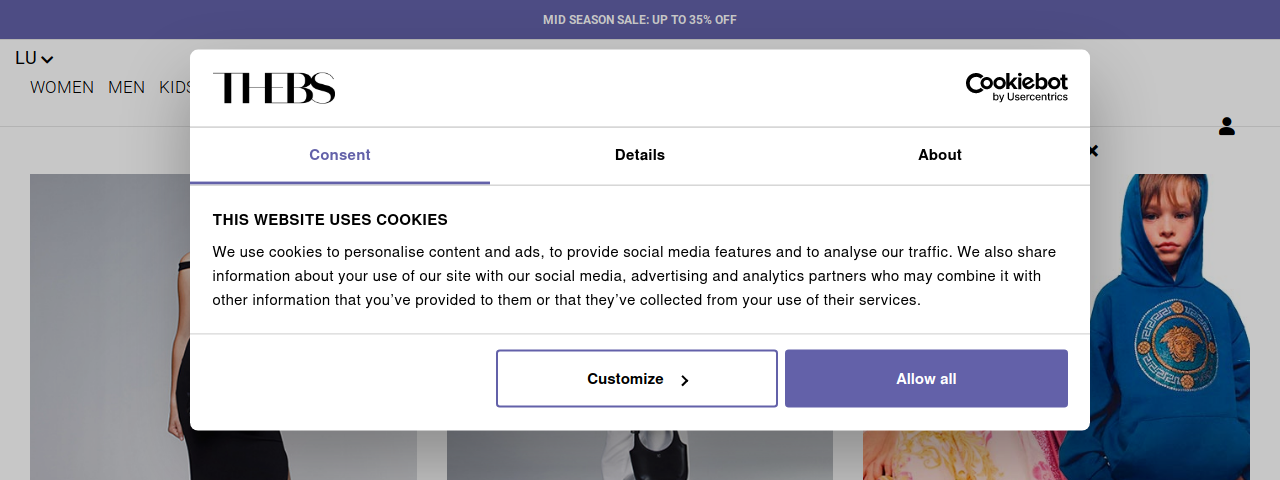Open the Cookiebot by Usercentrics logo

point(1016,87)
